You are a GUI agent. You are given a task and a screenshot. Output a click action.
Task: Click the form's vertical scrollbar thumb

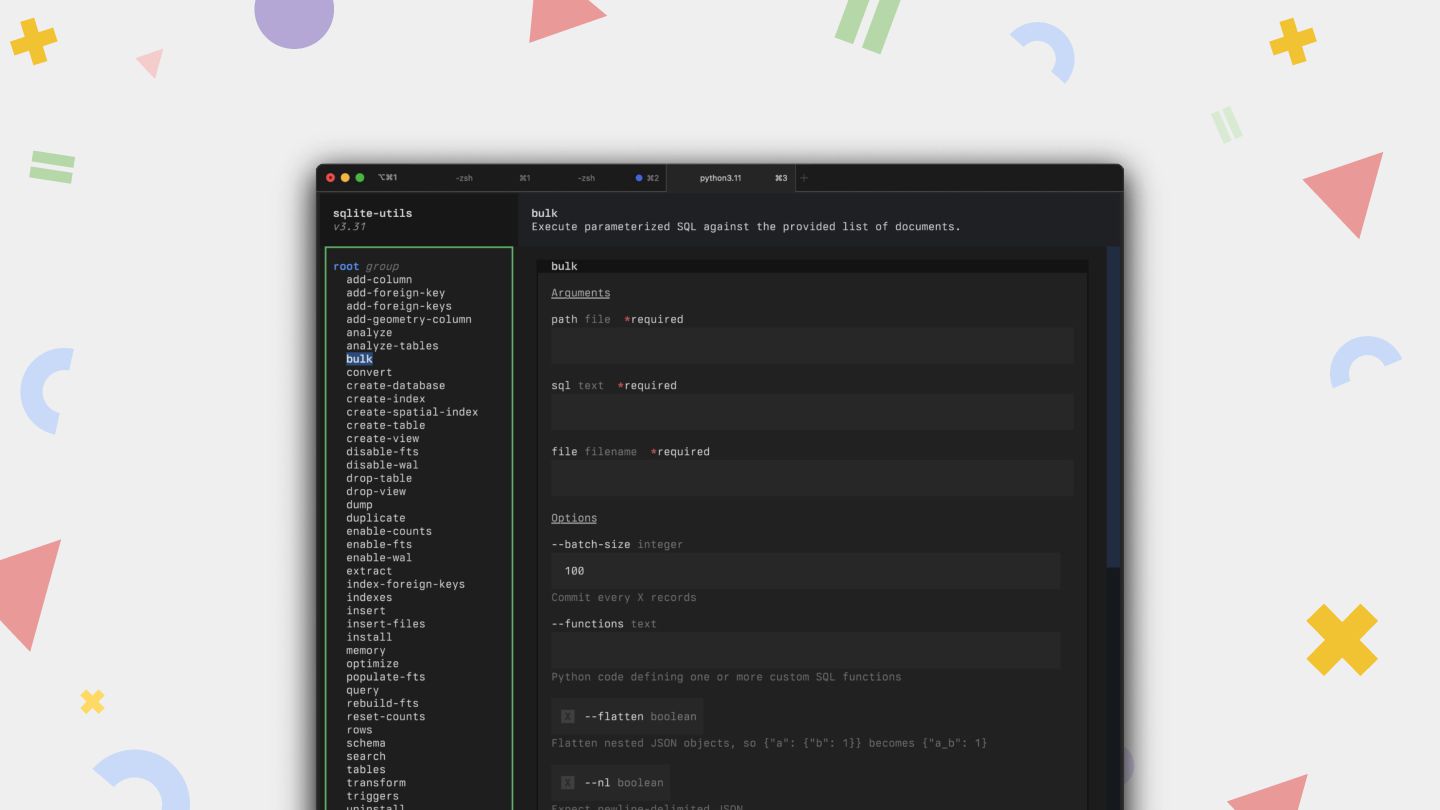click(1113, 407)
